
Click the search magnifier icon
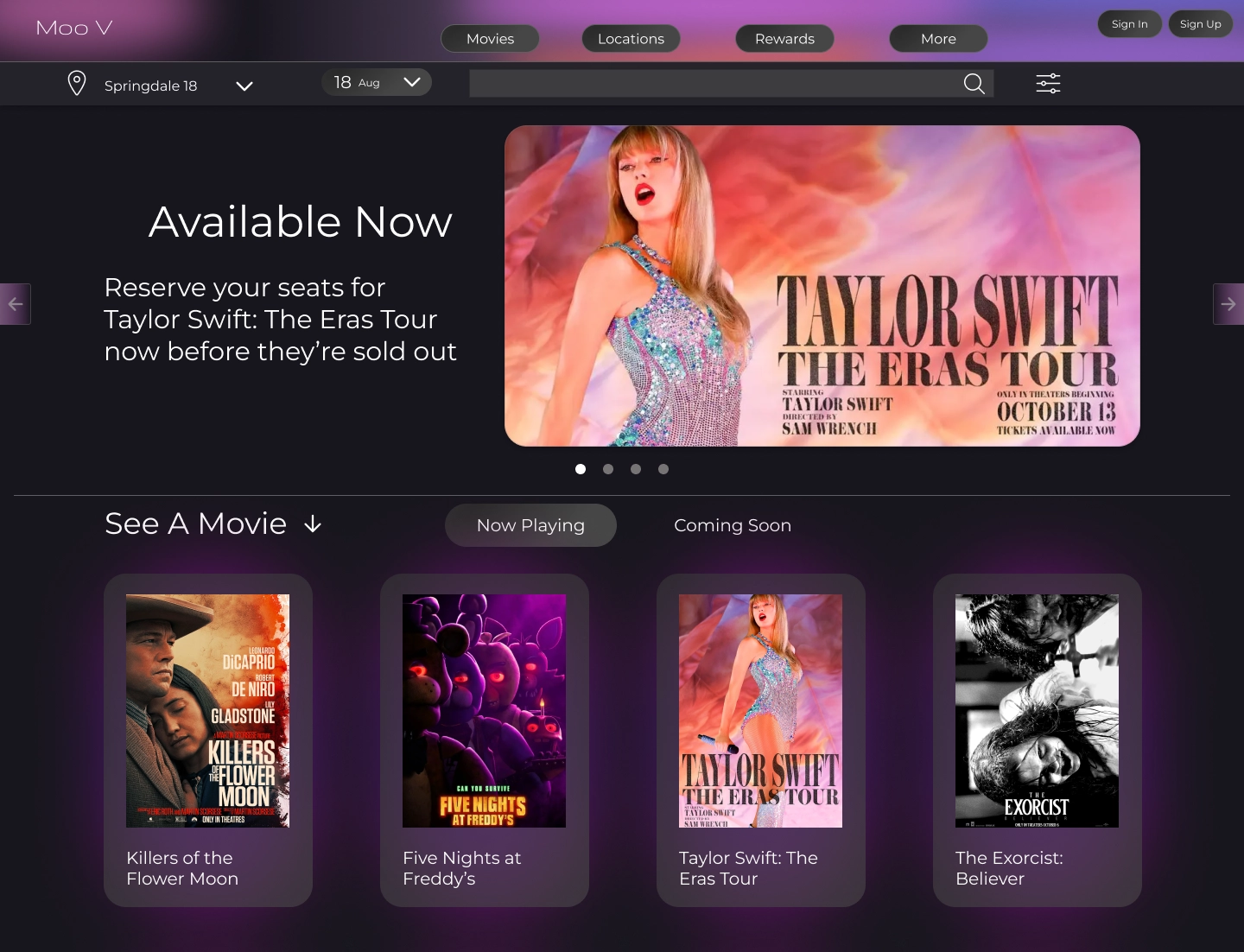coord(974,83)
